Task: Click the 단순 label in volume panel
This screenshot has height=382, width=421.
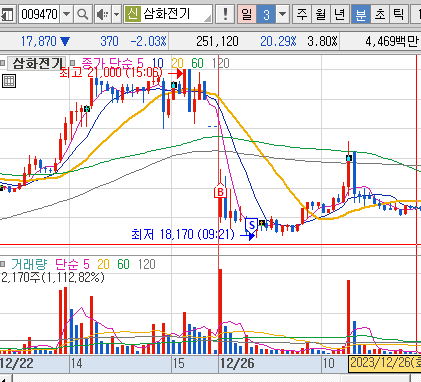Action: click(67, 264)
